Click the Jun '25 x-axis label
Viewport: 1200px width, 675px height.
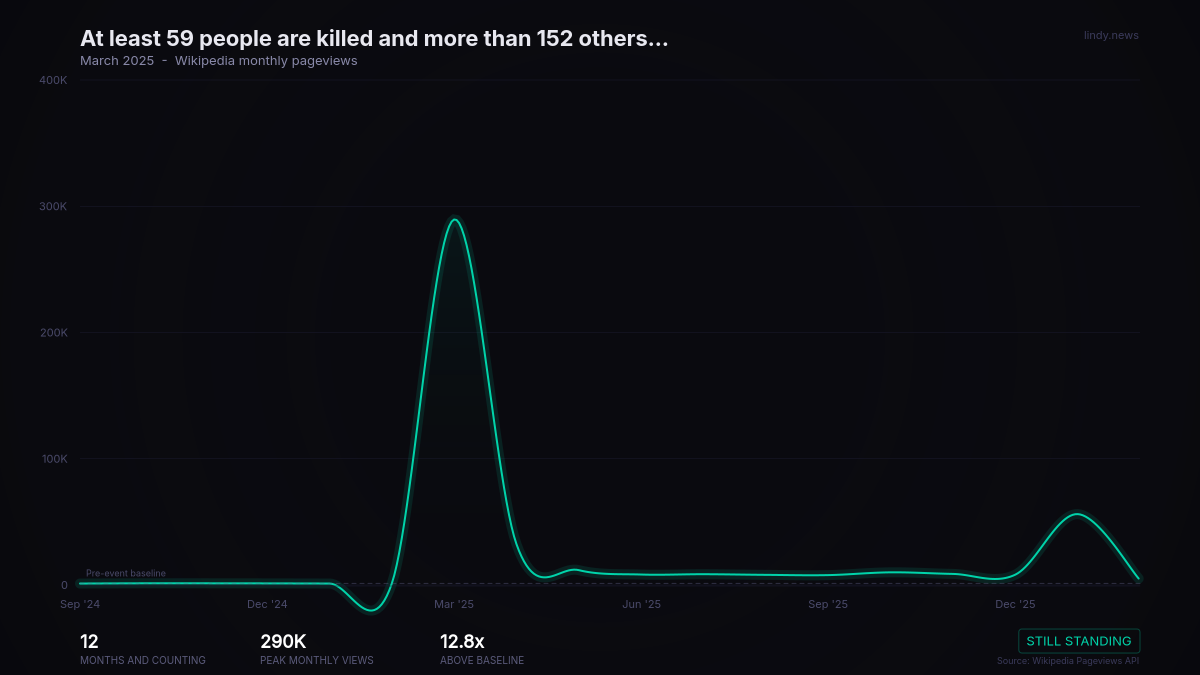coord(641,605)
